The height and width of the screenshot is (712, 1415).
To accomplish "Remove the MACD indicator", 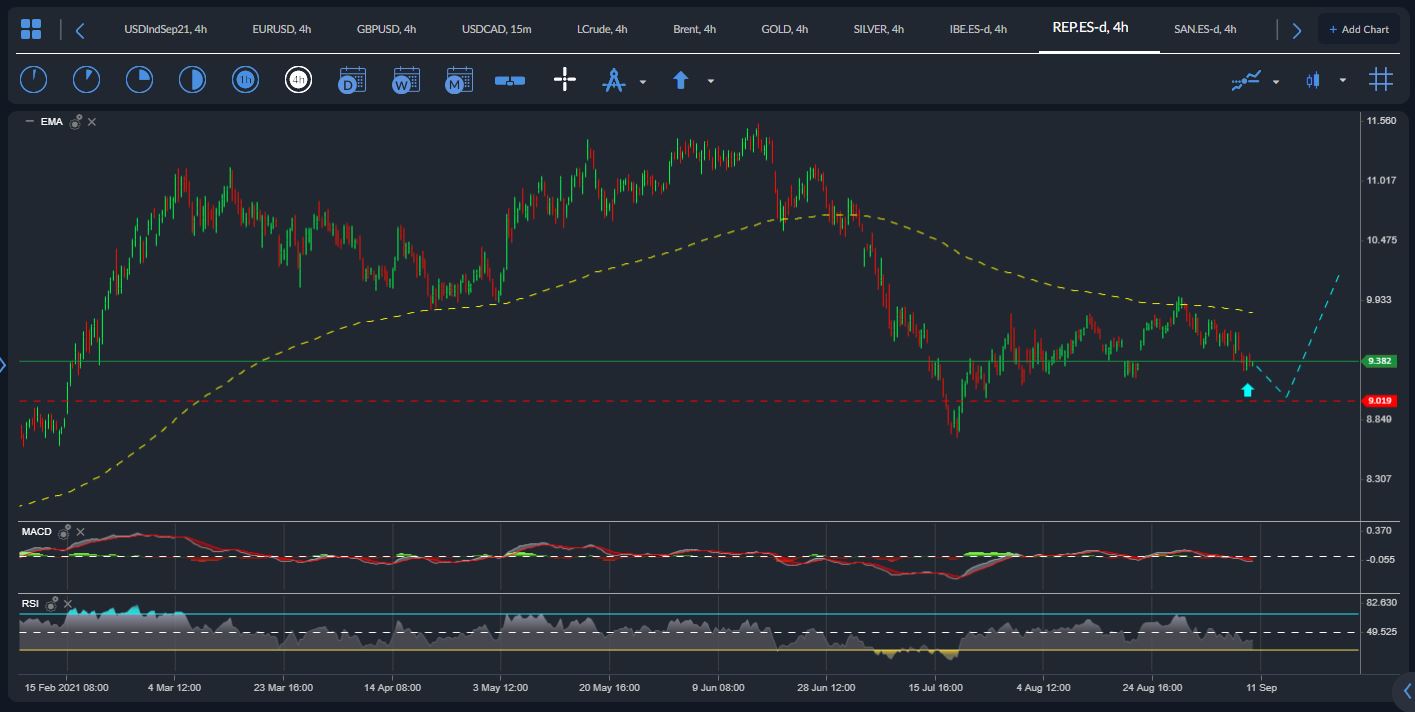I will pos(81,532).
